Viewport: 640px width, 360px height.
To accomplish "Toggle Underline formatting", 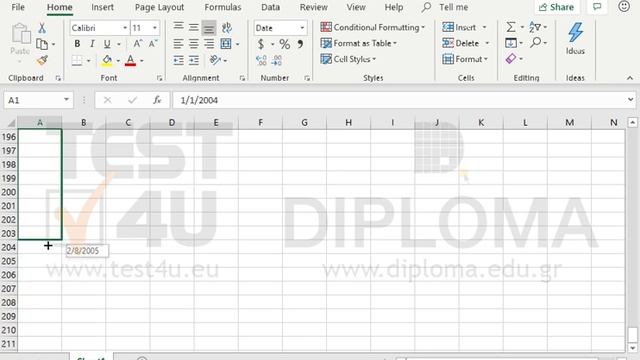I will pyautogui.click(x=107, y=44).
